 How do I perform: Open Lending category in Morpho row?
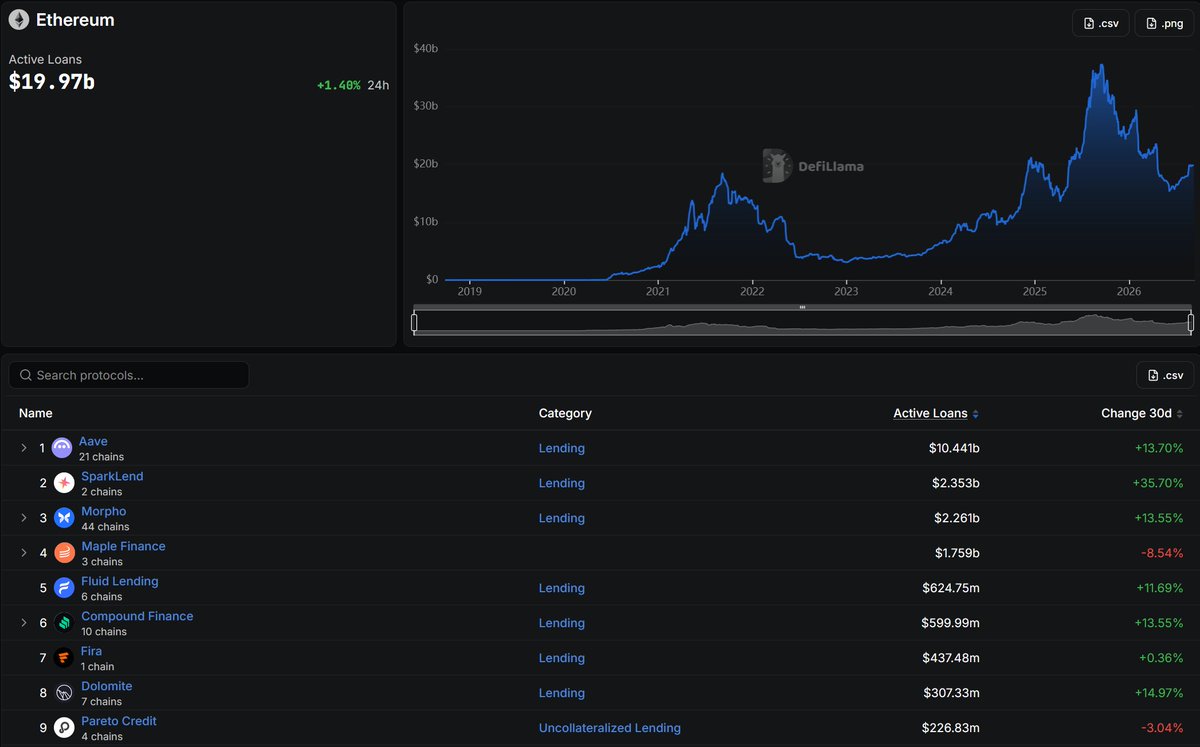click(x=562, y=518)
